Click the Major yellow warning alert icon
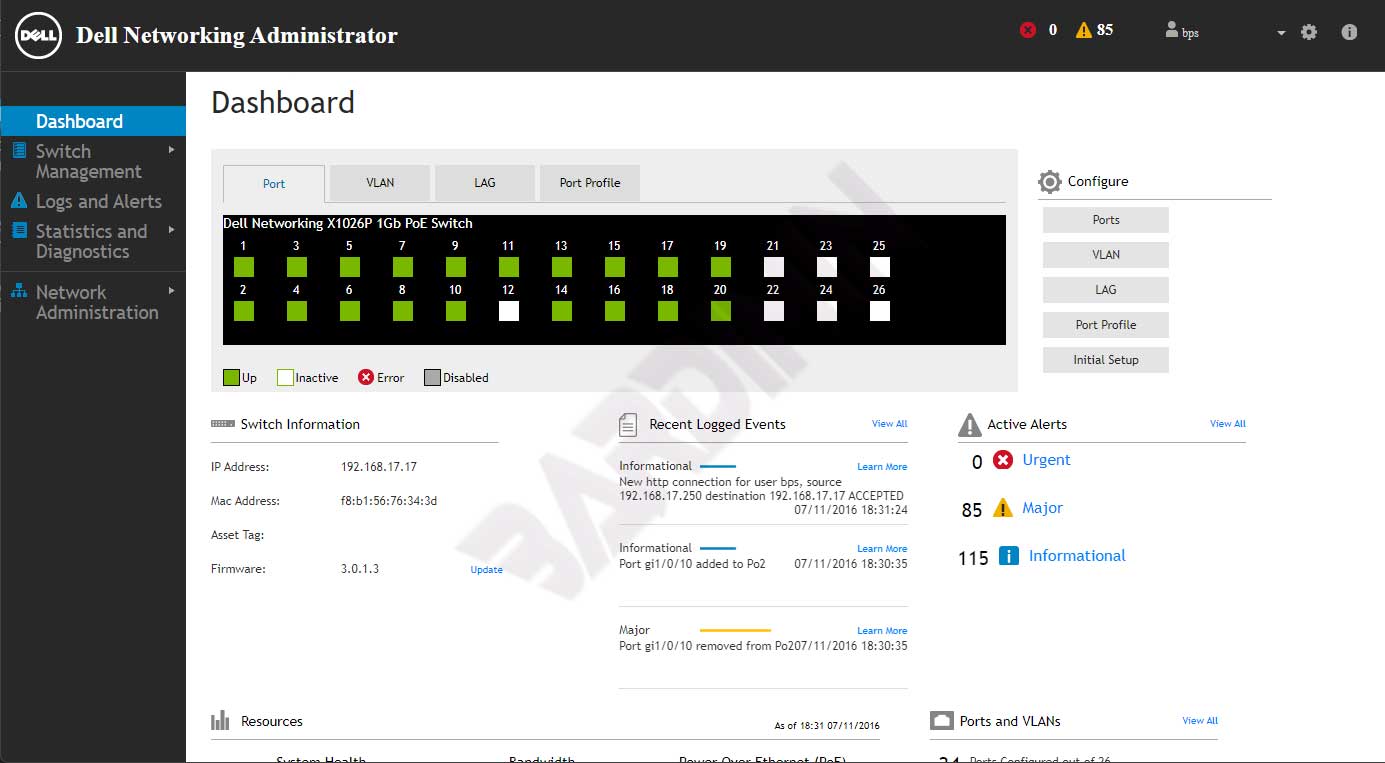This screenshot has width=1385, height=763. (x=1003, y=508)
